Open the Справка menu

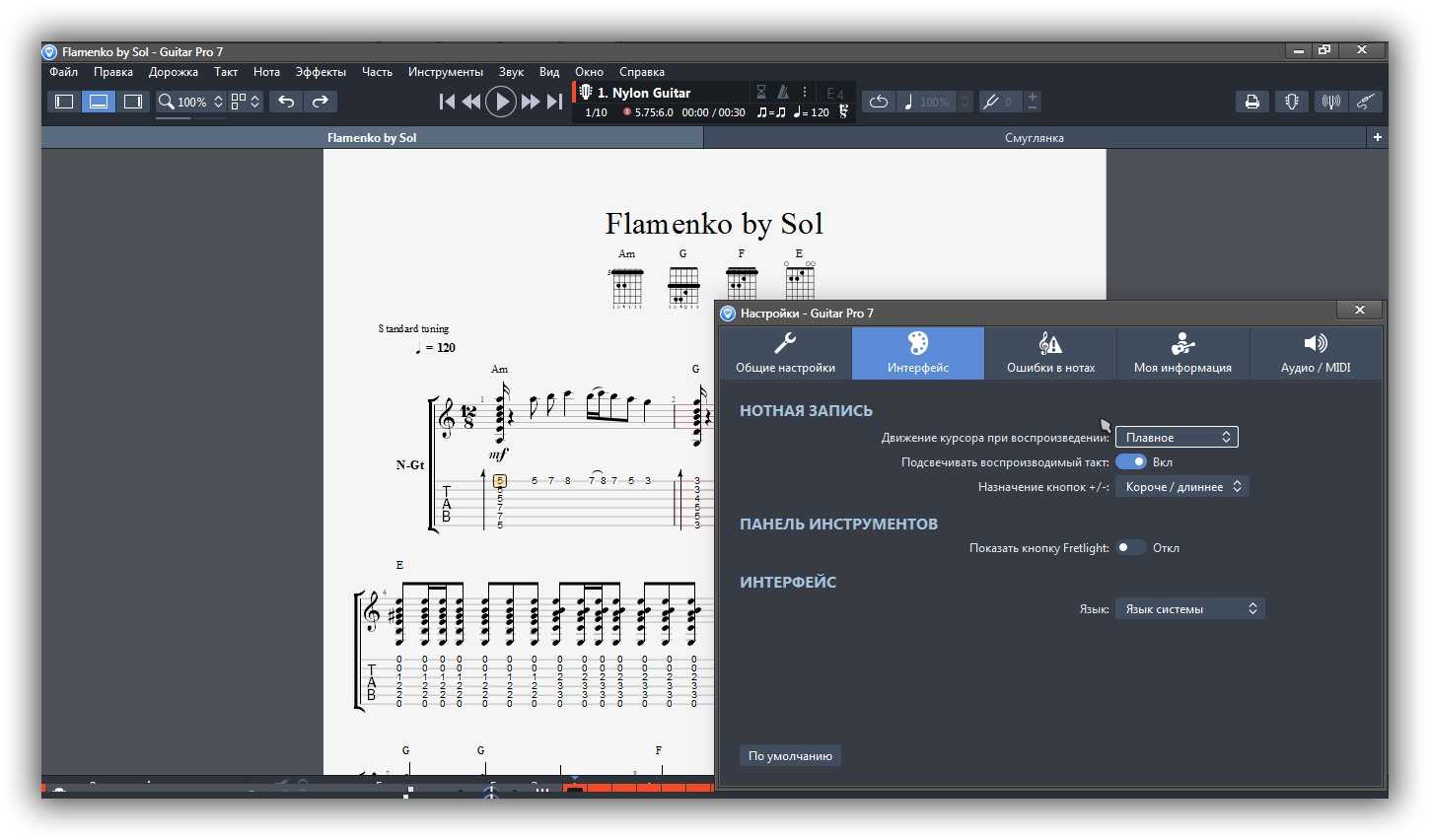click(x=642, y=72)
